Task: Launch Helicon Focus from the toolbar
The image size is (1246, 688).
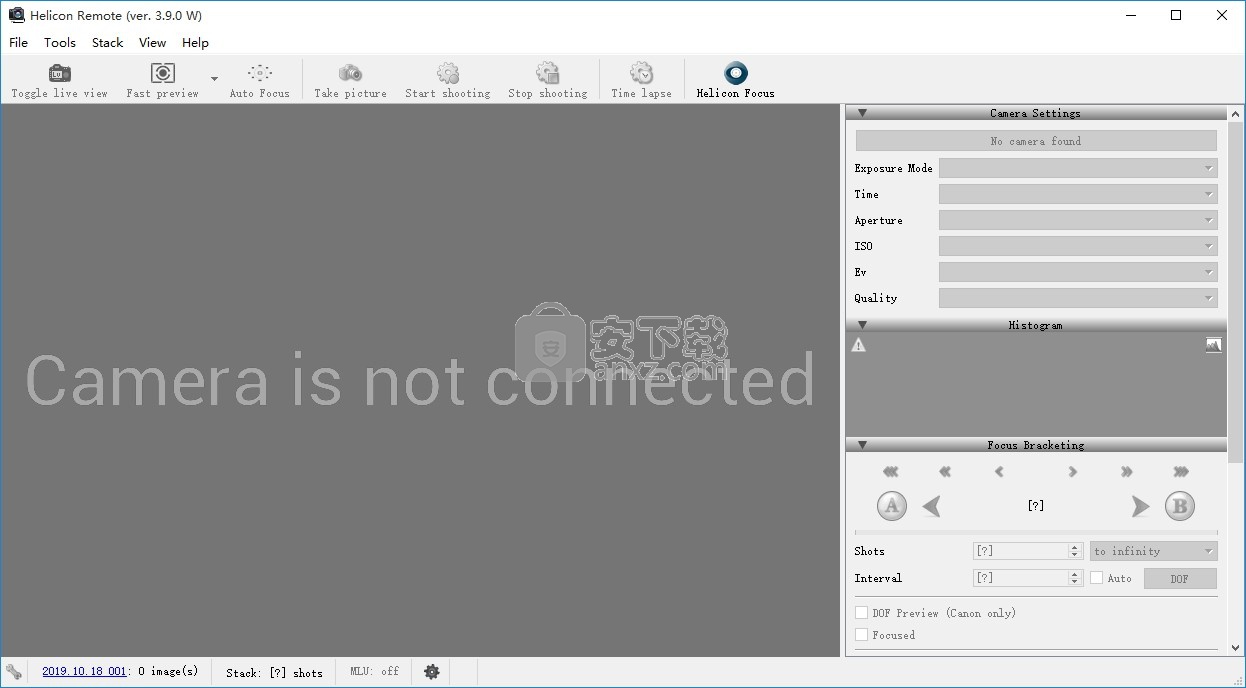Action: 736,80
